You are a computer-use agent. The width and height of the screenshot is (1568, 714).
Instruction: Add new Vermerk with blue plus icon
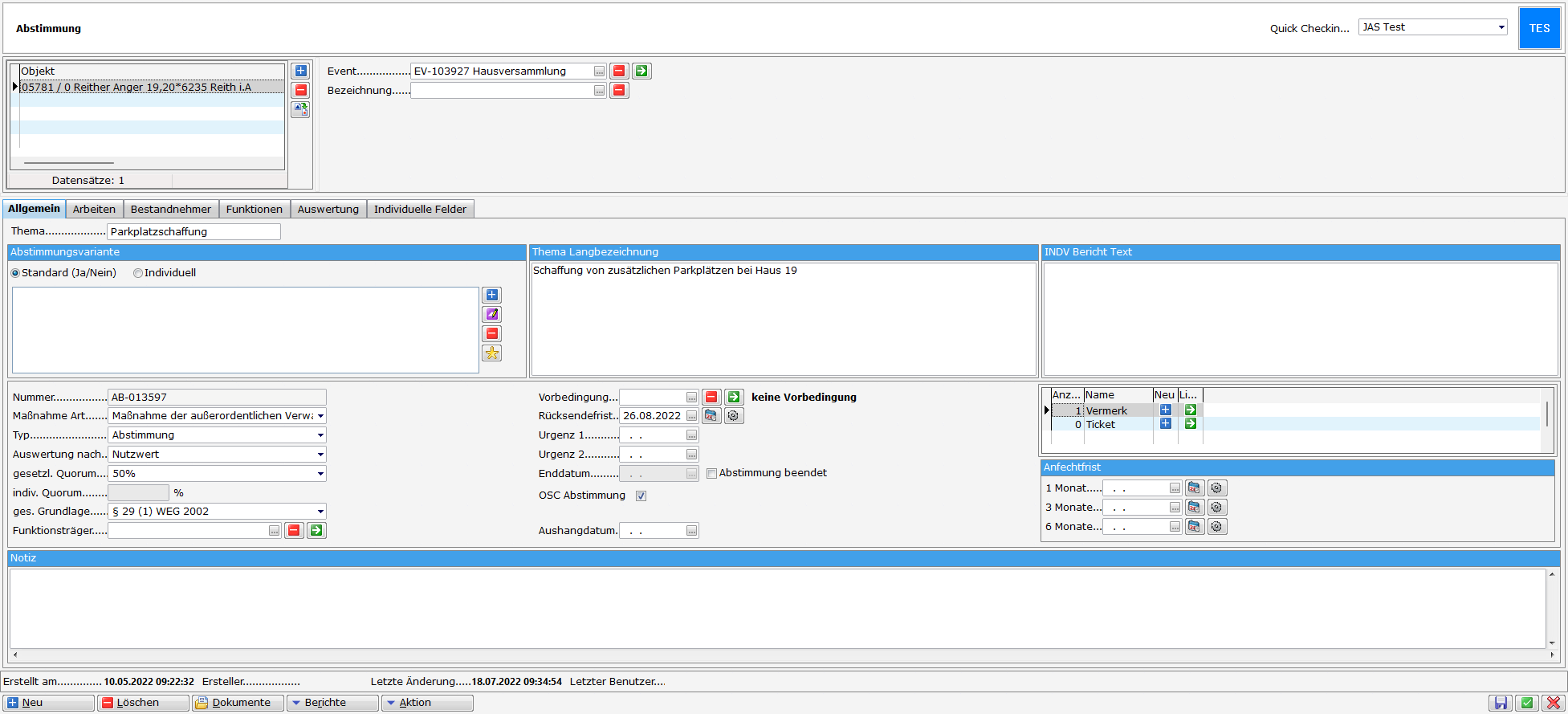click(x=1165, y=410)
